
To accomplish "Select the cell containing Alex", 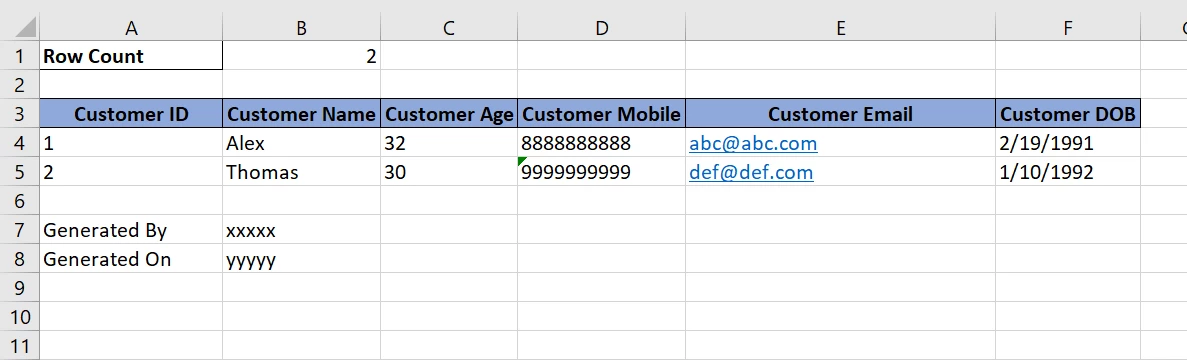I will (x=301, y=142).
